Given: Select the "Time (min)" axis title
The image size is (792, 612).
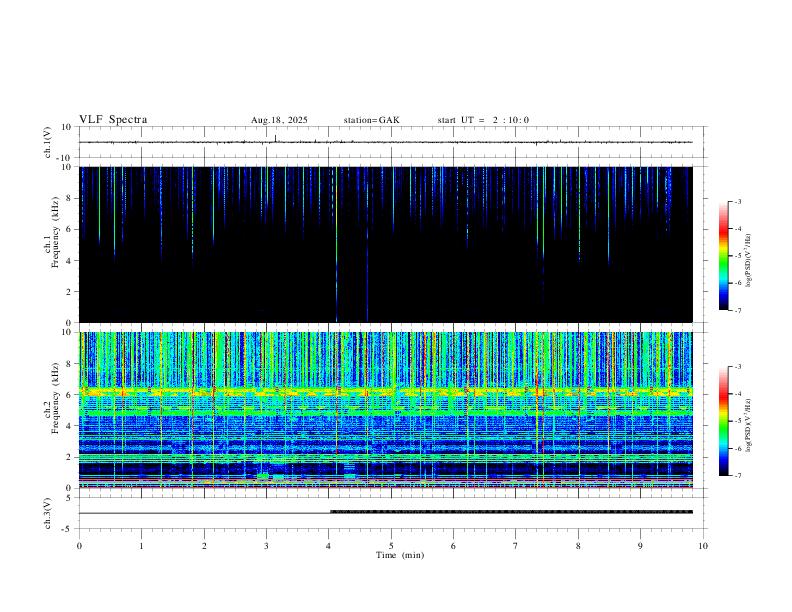Looking at the screenshot, I should (400, 555).
